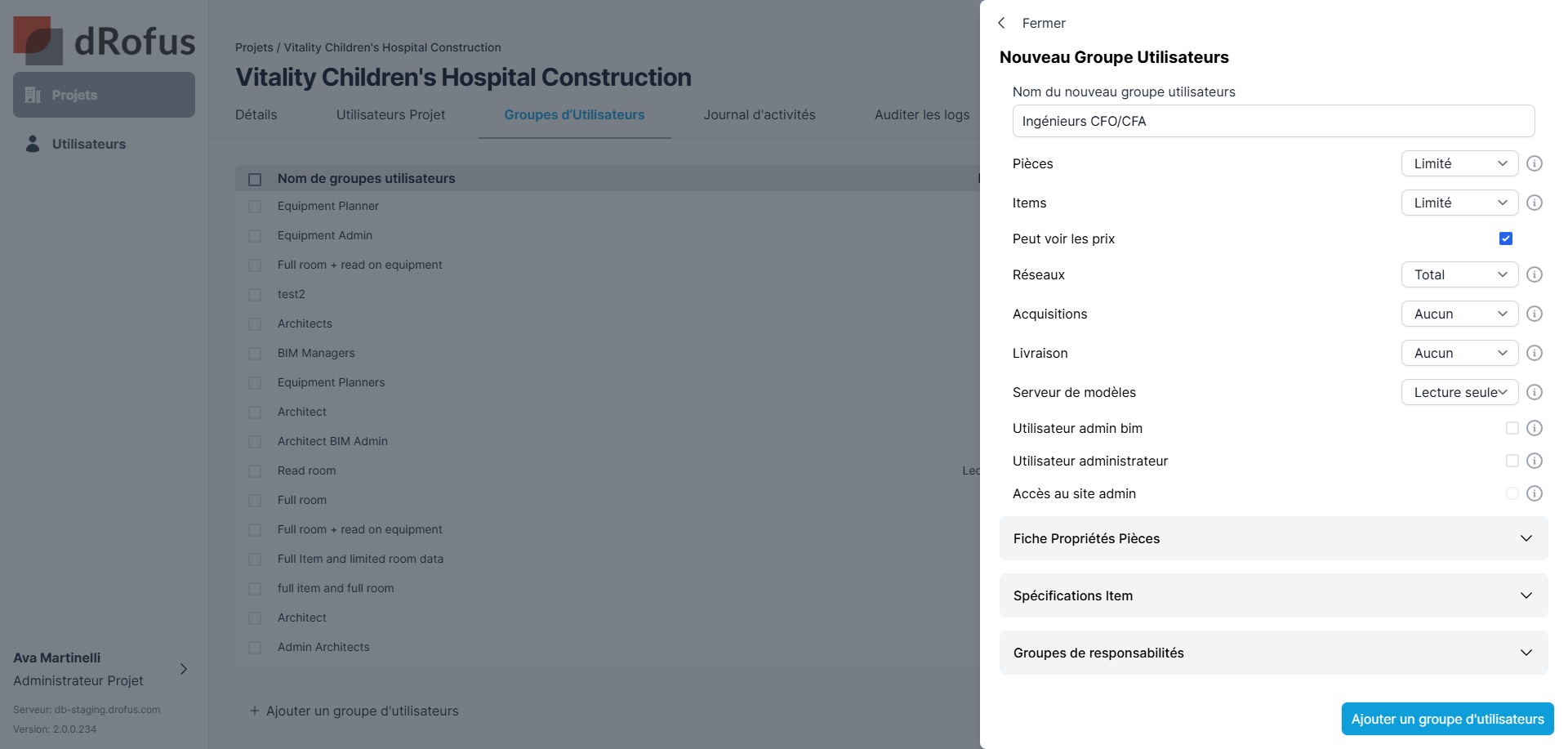The image size is (1568, 749).
Task: Click the back arrow beside Fermer
Action: click(x=1002, y=23)
